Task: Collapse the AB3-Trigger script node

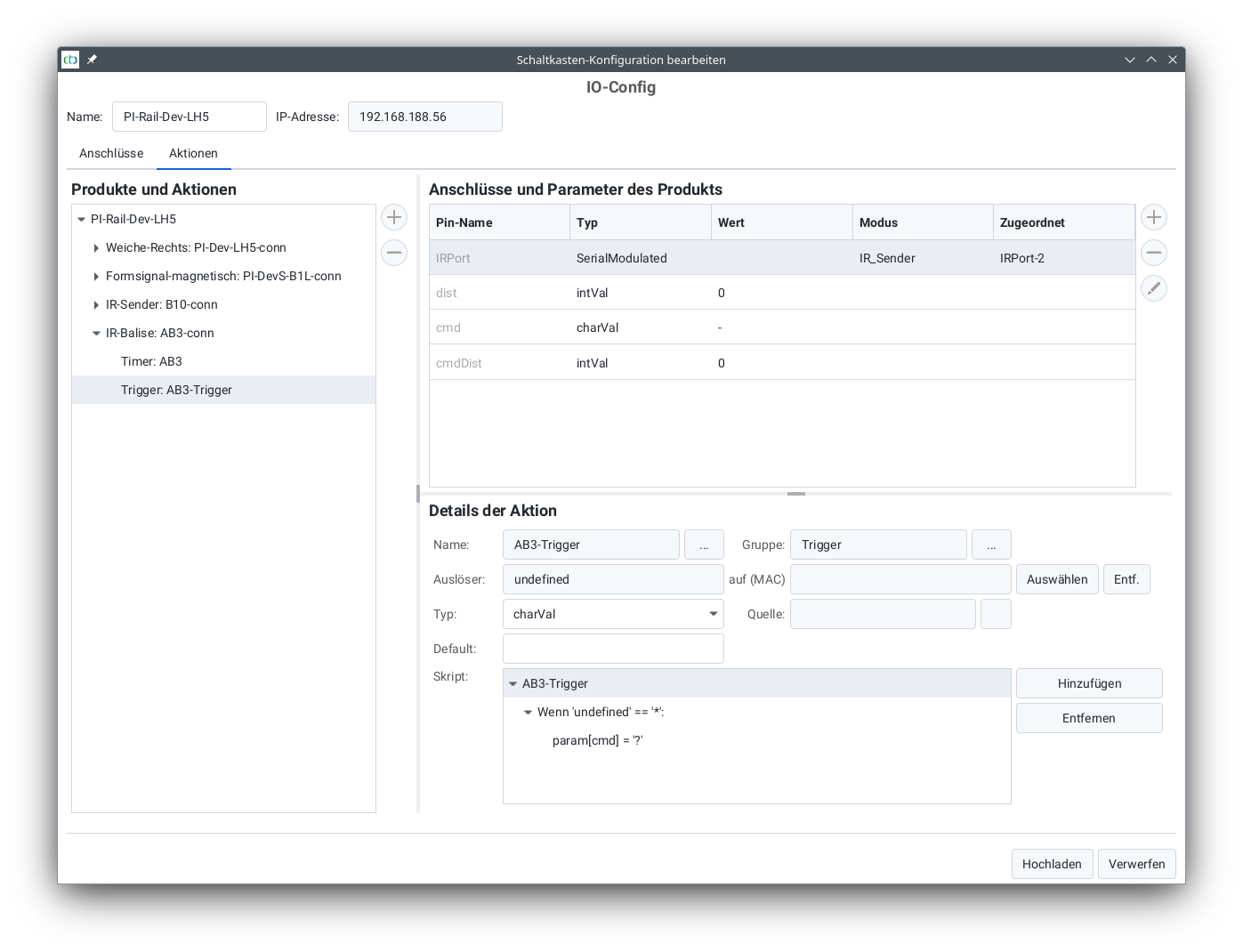Action: (x=513, y=684)
